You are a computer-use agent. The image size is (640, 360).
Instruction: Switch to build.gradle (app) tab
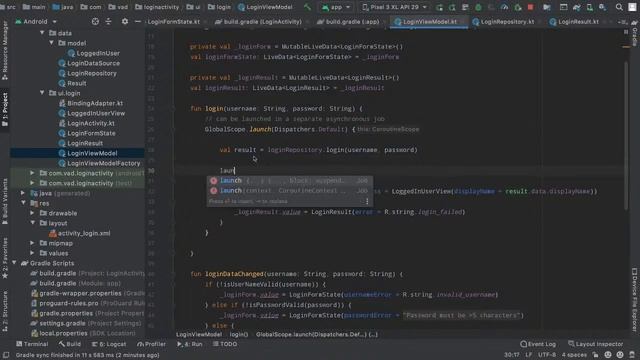click(349, 22)
